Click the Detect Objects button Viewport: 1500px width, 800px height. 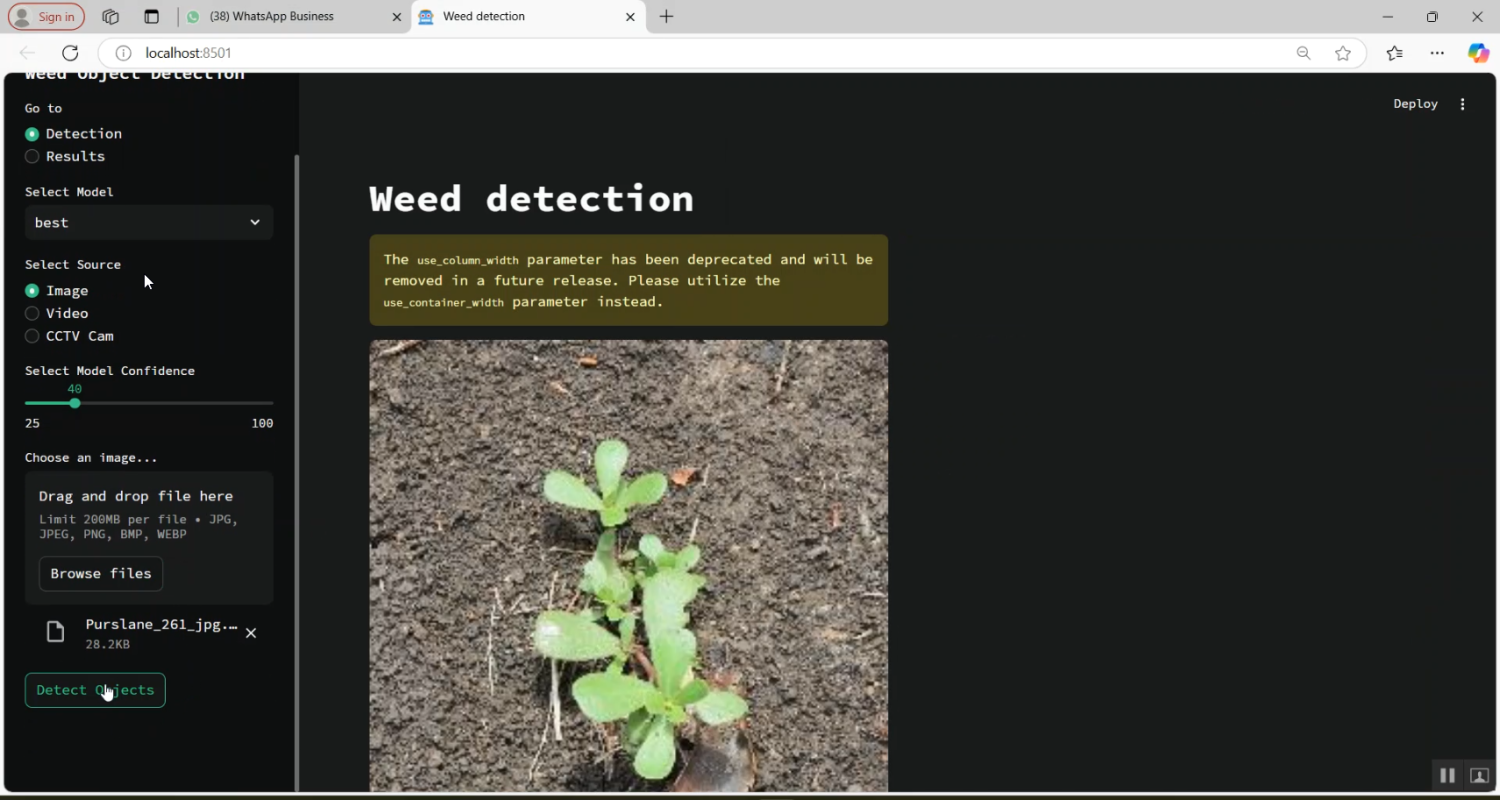click(95, 690)
